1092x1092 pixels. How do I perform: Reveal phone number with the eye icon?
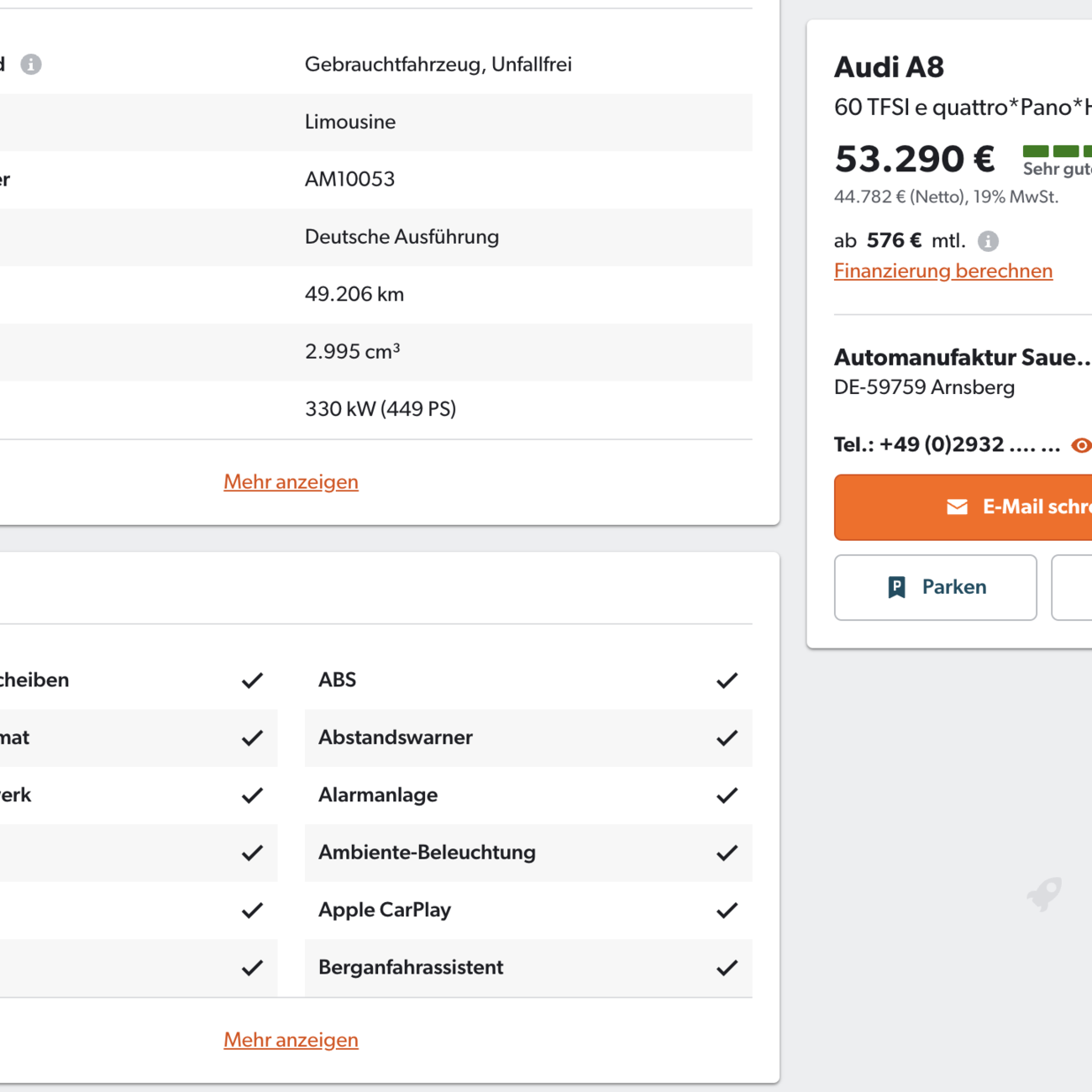pyautogui.click(x=1082, y=445)
